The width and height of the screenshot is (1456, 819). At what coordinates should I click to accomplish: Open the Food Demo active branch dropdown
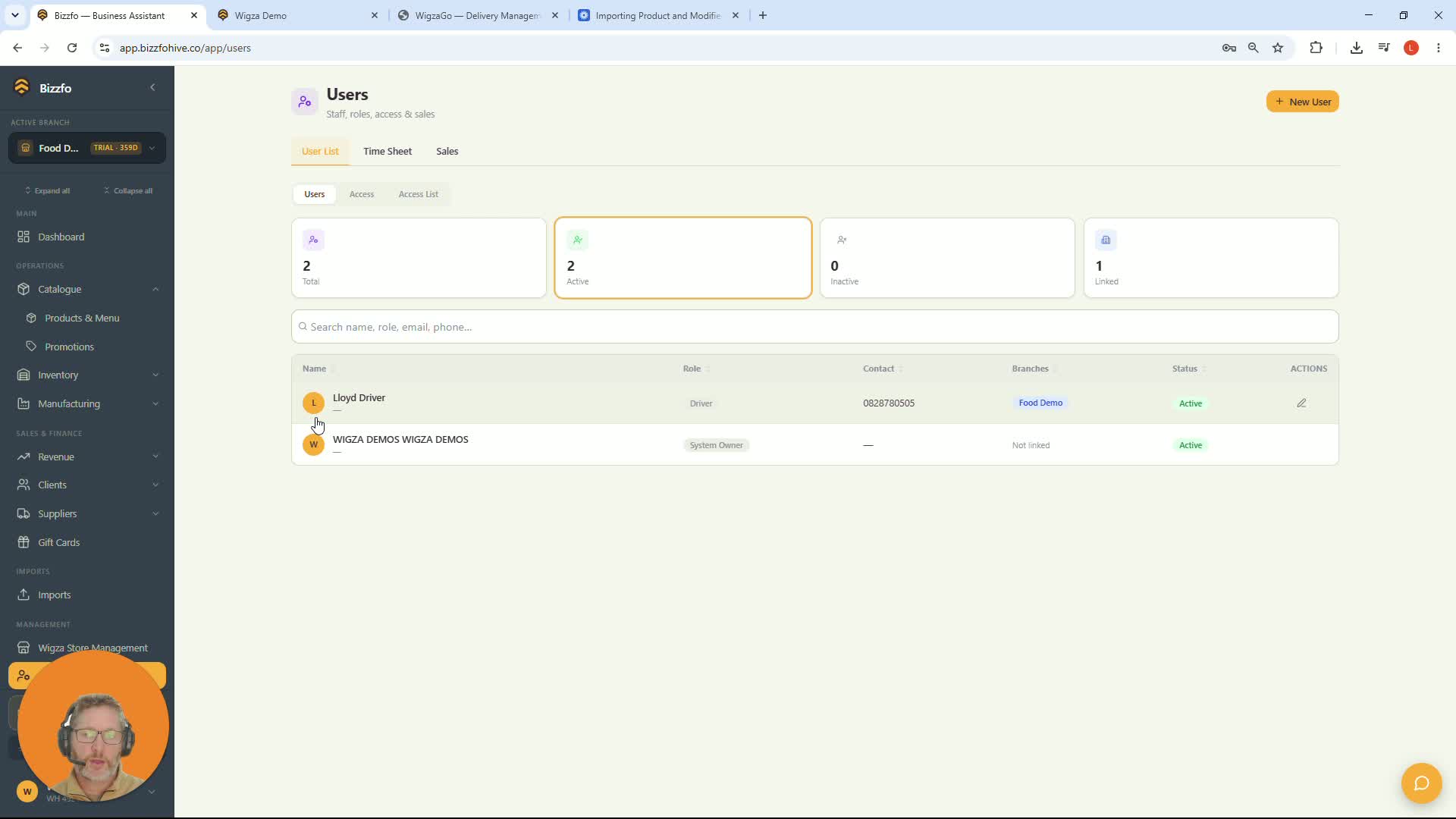[x=87, y=148]
